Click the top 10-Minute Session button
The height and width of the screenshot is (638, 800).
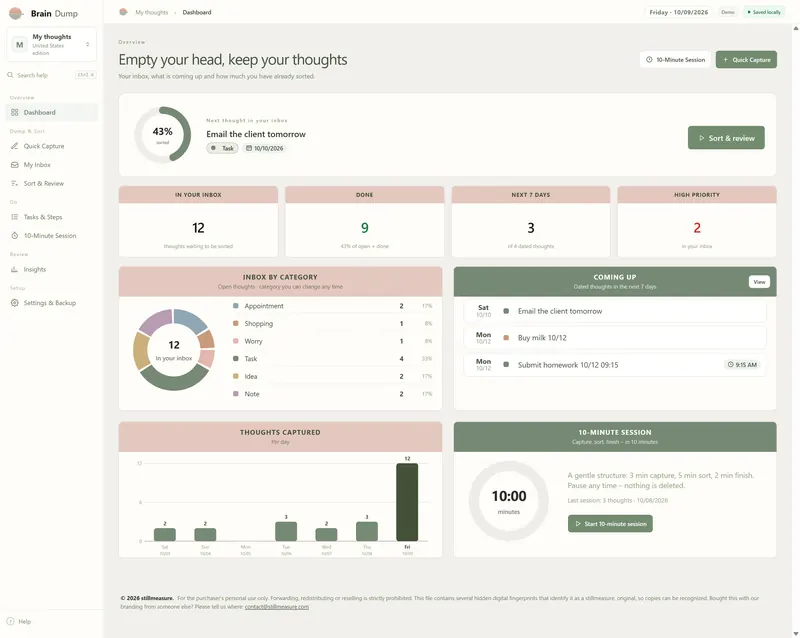675,60
